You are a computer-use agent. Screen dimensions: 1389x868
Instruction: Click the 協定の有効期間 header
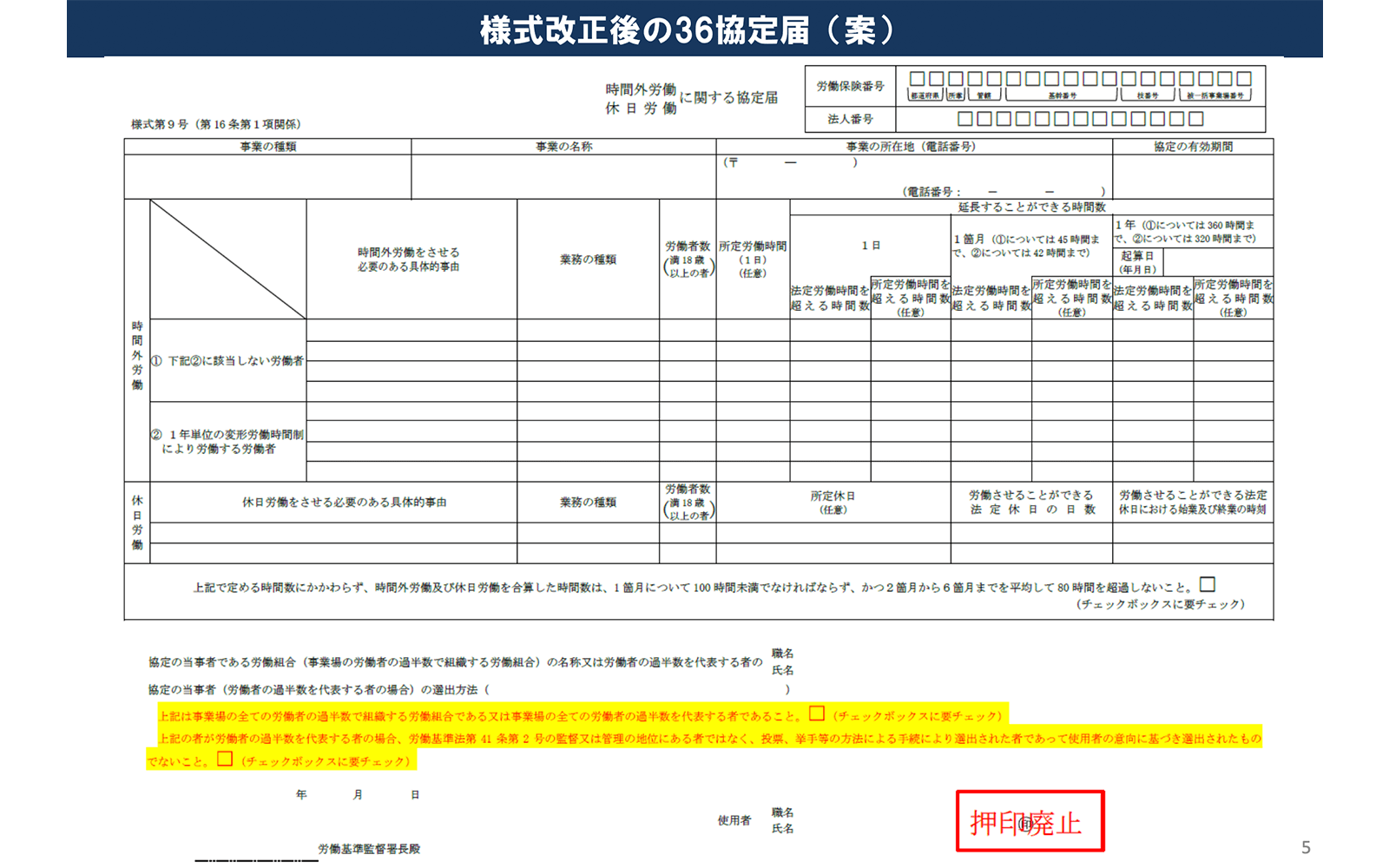(1193, 147)
